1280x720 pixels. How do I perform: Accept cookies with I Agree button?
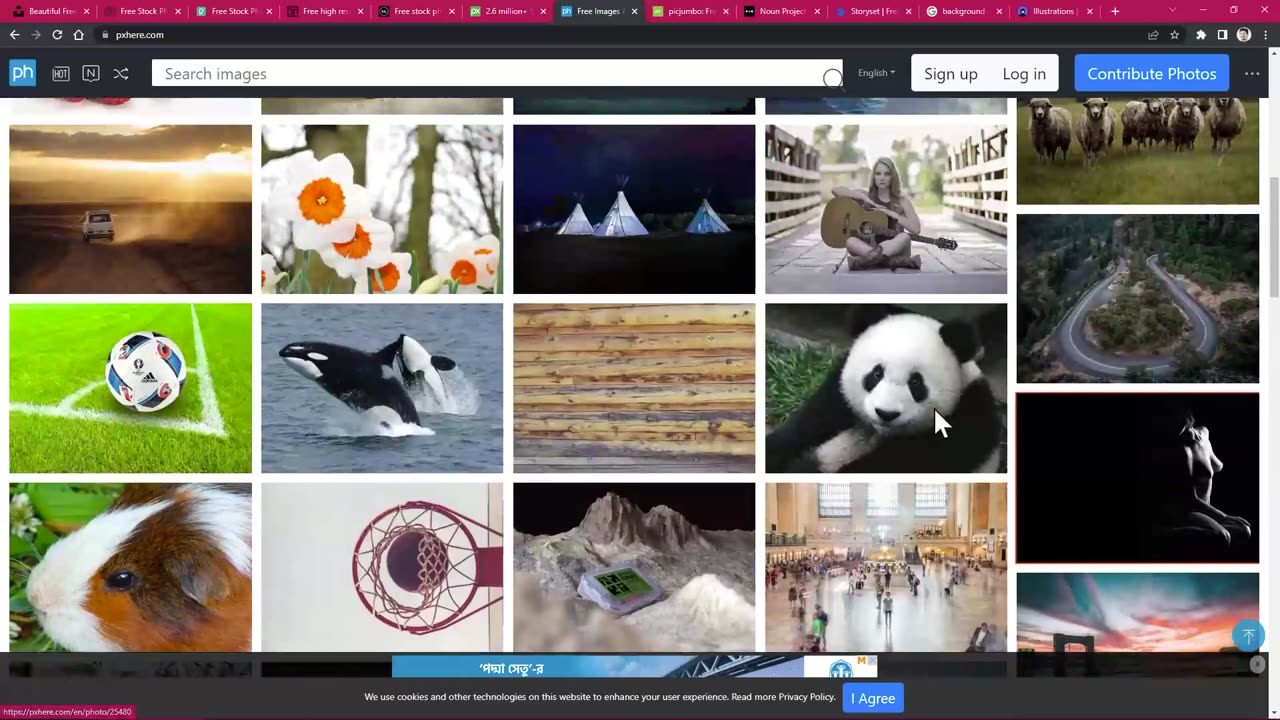pyautogui.click(x=873, y=698)
